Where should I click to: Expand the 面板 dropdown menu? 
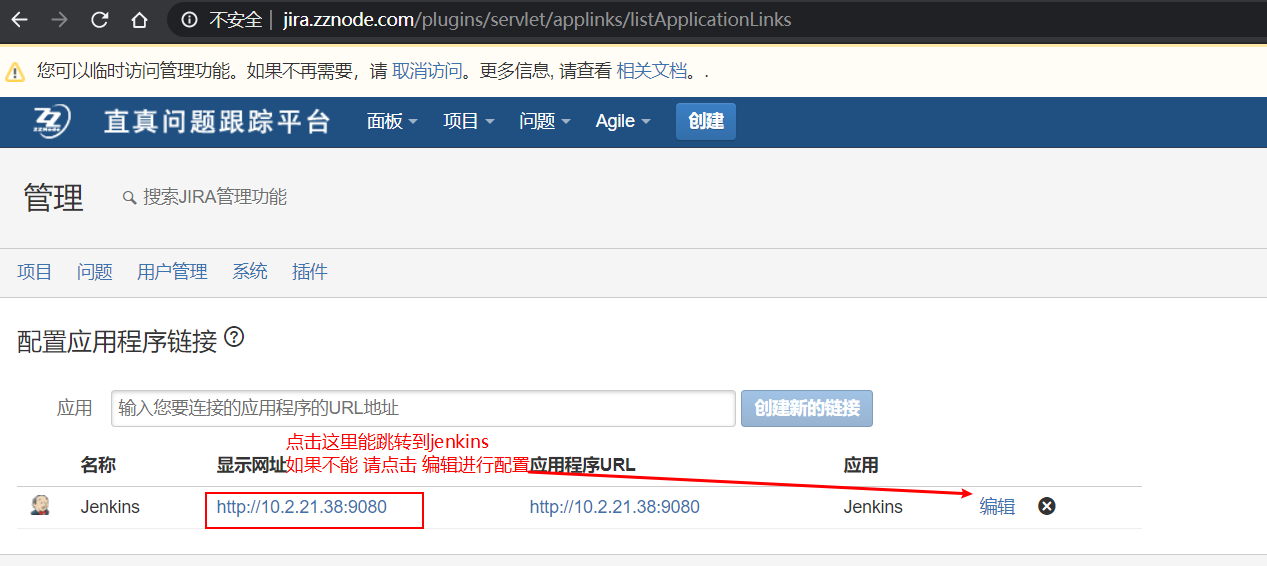(392, 121)
